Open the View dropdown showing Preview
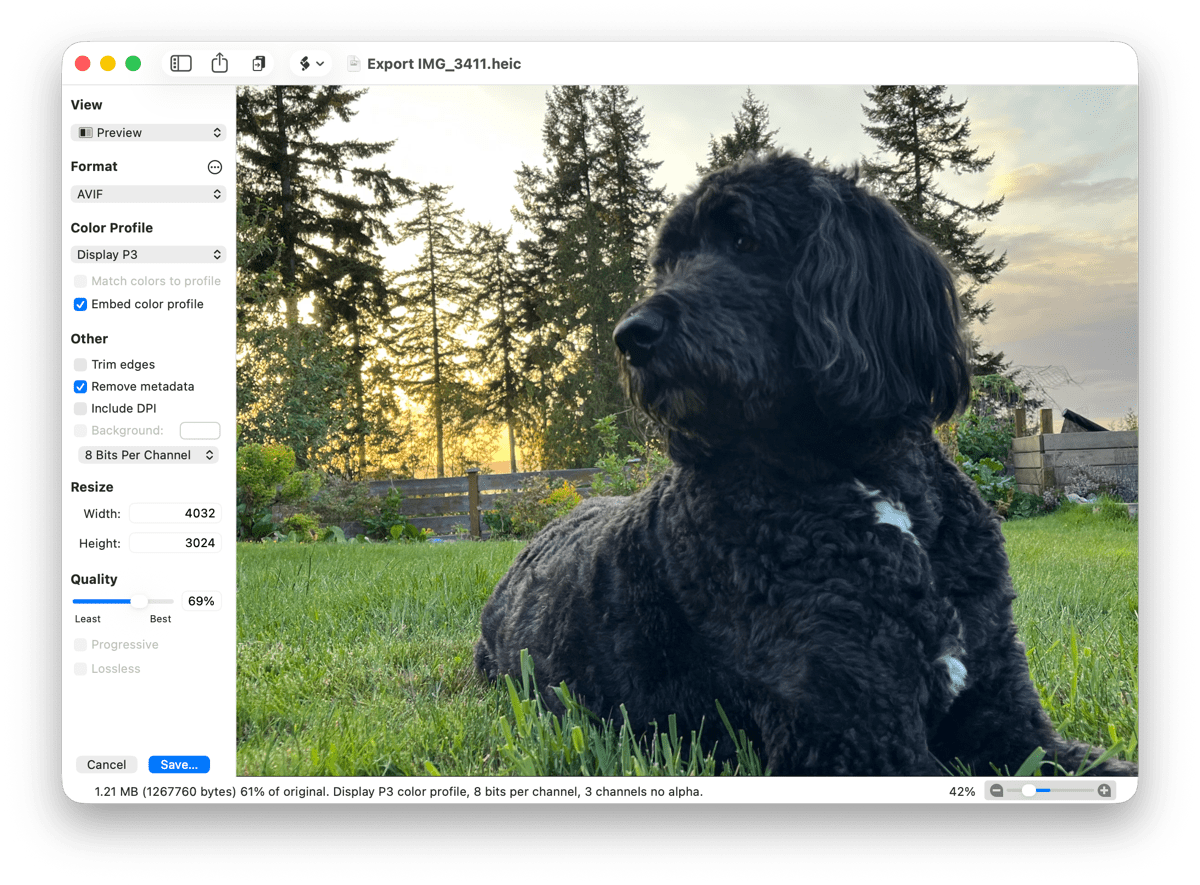Screen dimensions: 1200x885 point(148,133)
